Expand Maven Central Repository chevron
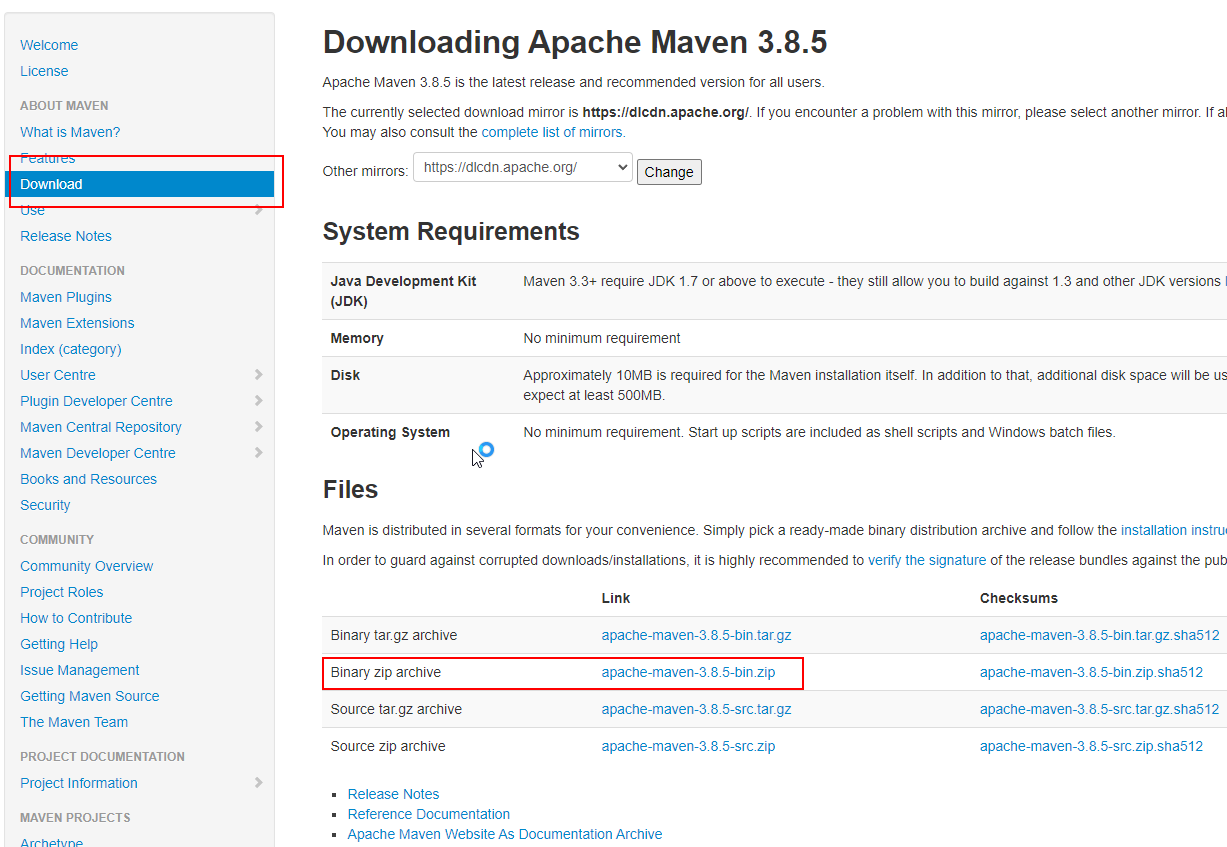Screen dimensions: 1227x847 258,427
